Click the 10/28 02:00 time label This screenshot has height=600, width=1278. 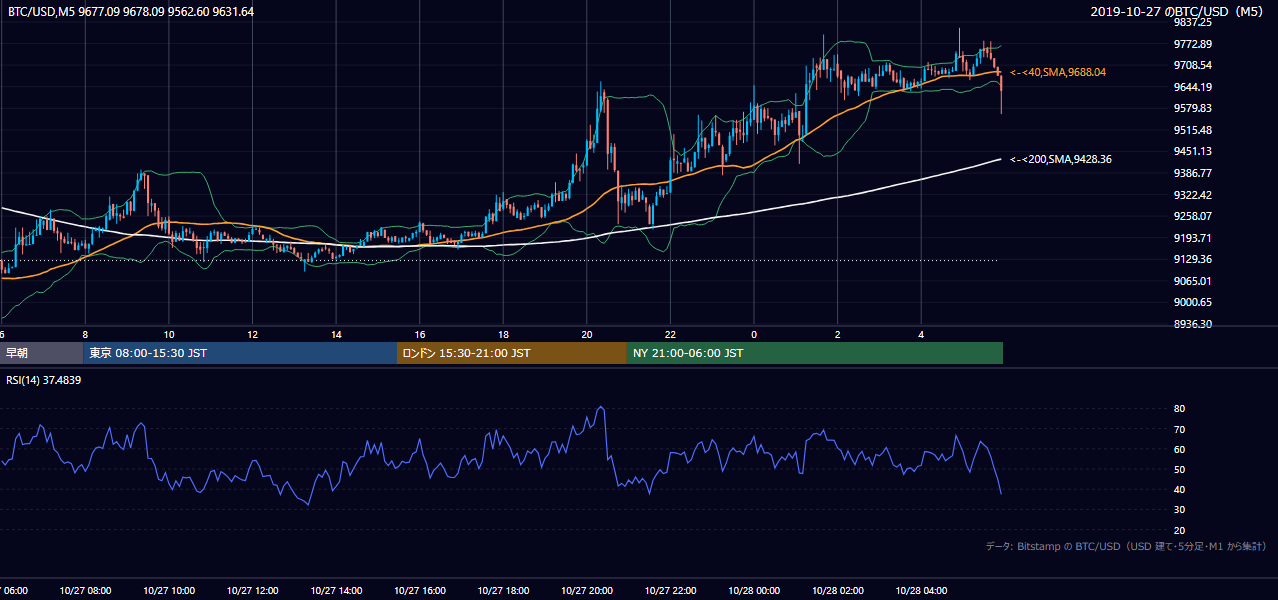click(x=837, y=590)
